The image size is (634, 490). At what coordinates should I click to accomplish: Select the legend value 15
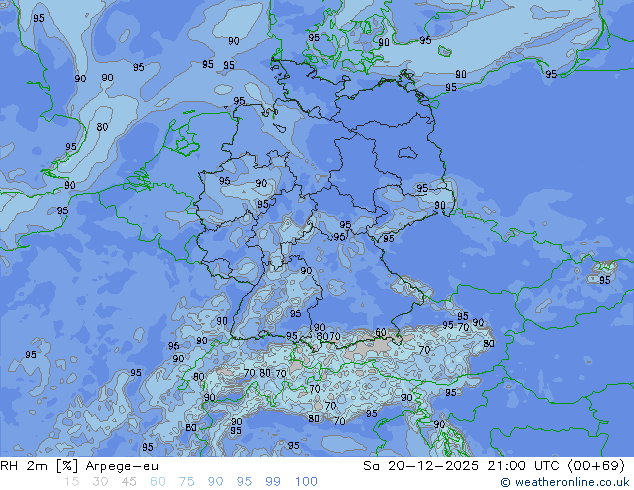pos(71,482)
